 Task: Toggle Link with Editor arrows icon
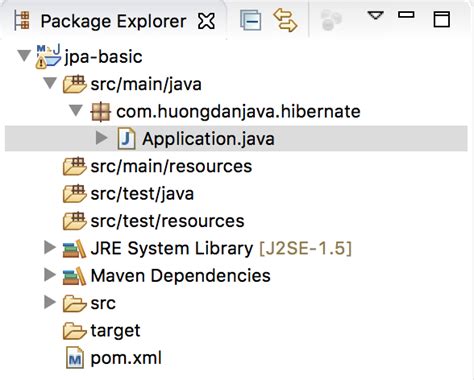285,20
